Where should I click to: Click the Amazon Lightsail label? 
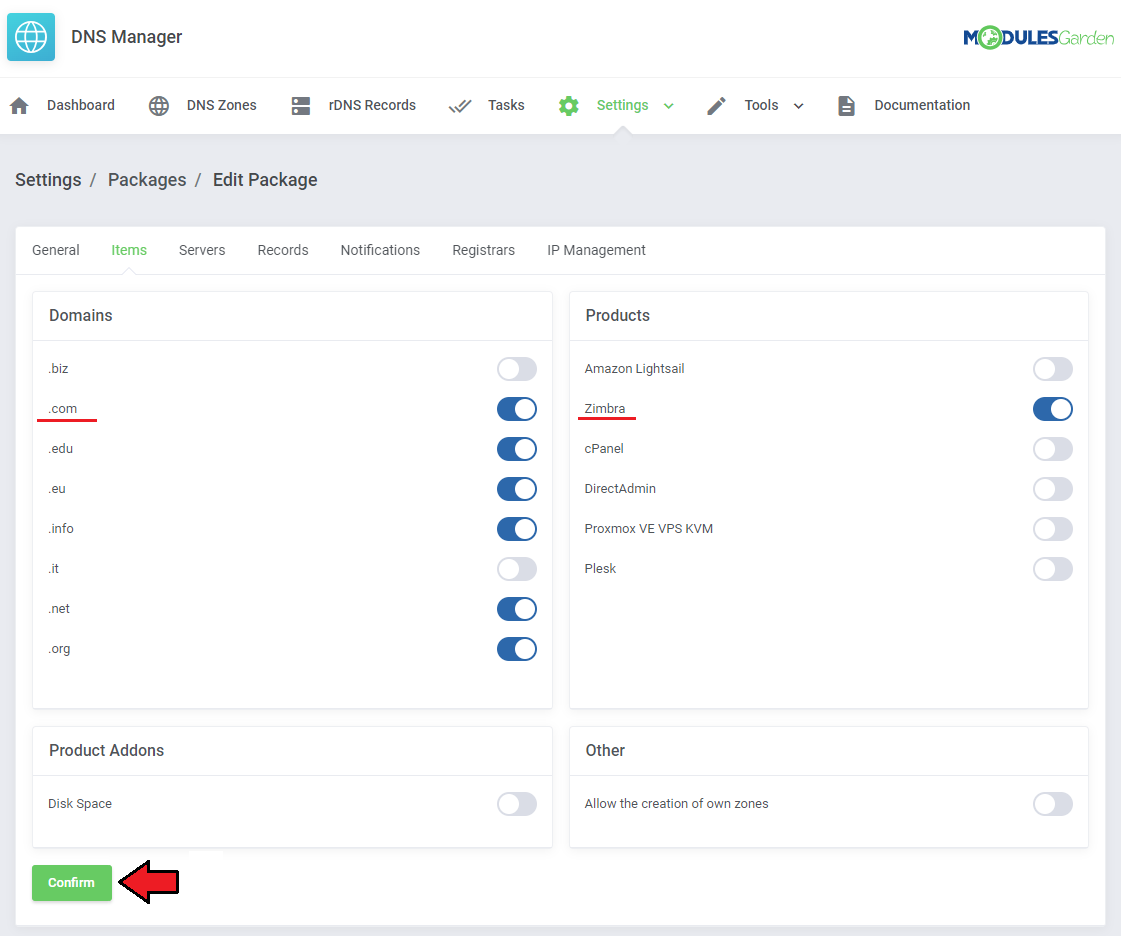[x=634, y=368]
